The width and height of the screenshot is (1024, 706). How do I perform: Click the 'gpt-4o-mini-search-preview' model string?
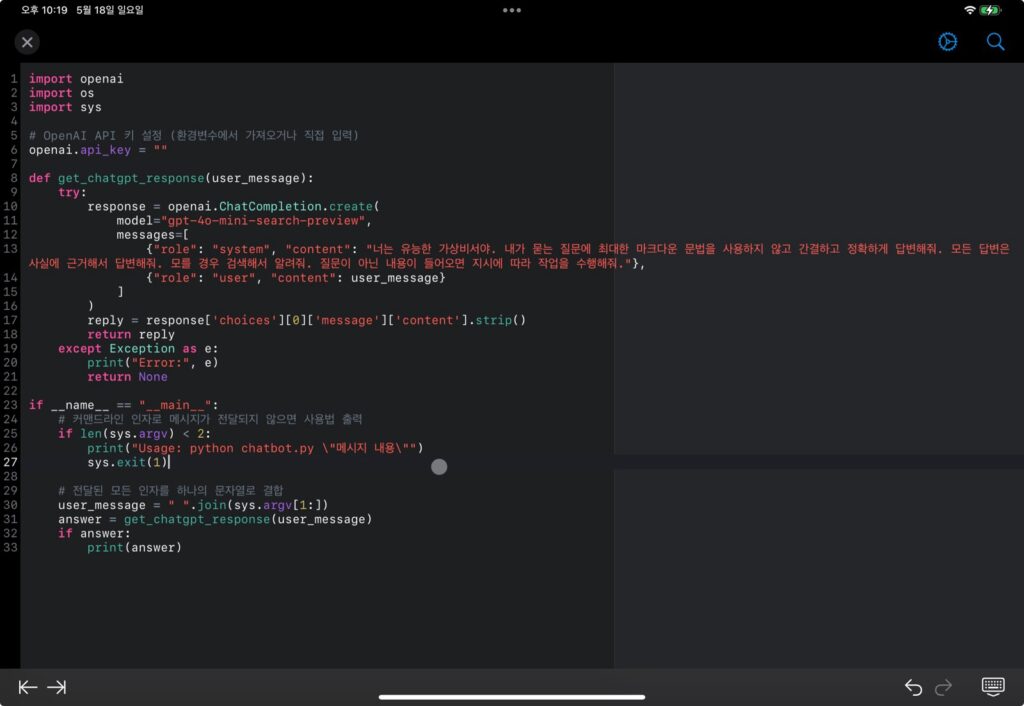(x=263, y=221)
